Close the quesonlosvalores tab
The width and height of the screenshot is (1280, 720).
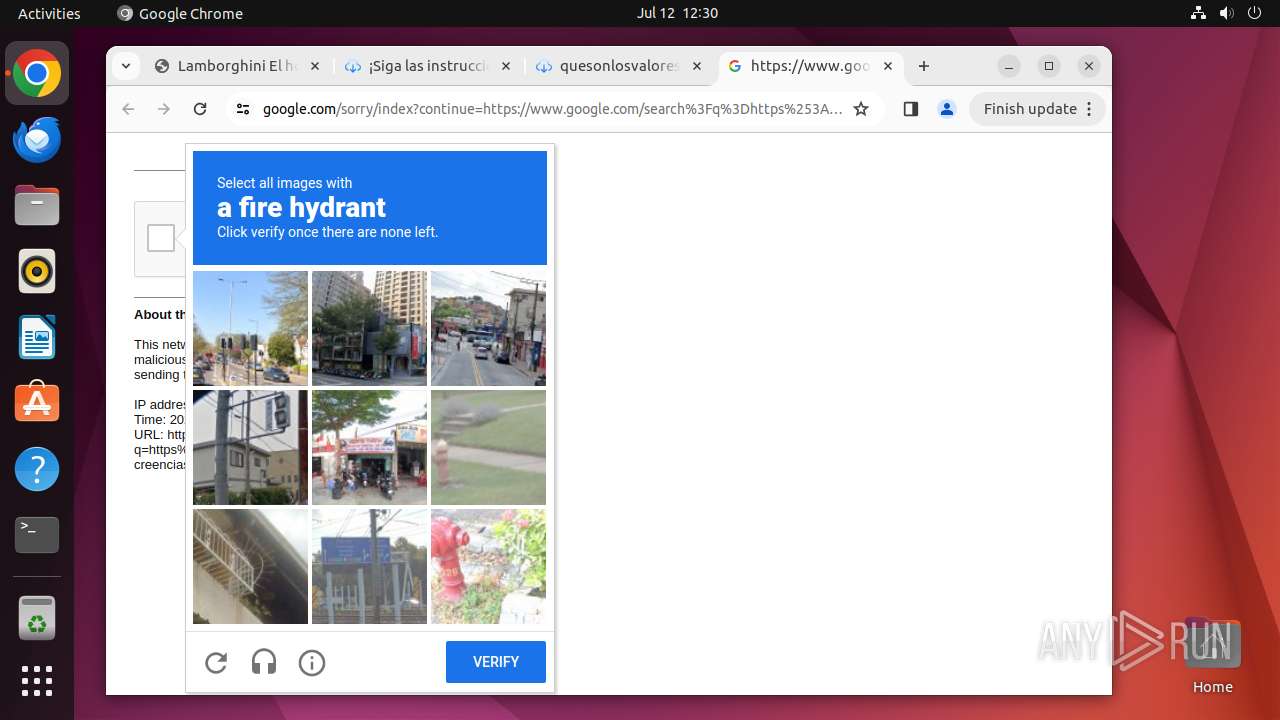tap(697, 66)
